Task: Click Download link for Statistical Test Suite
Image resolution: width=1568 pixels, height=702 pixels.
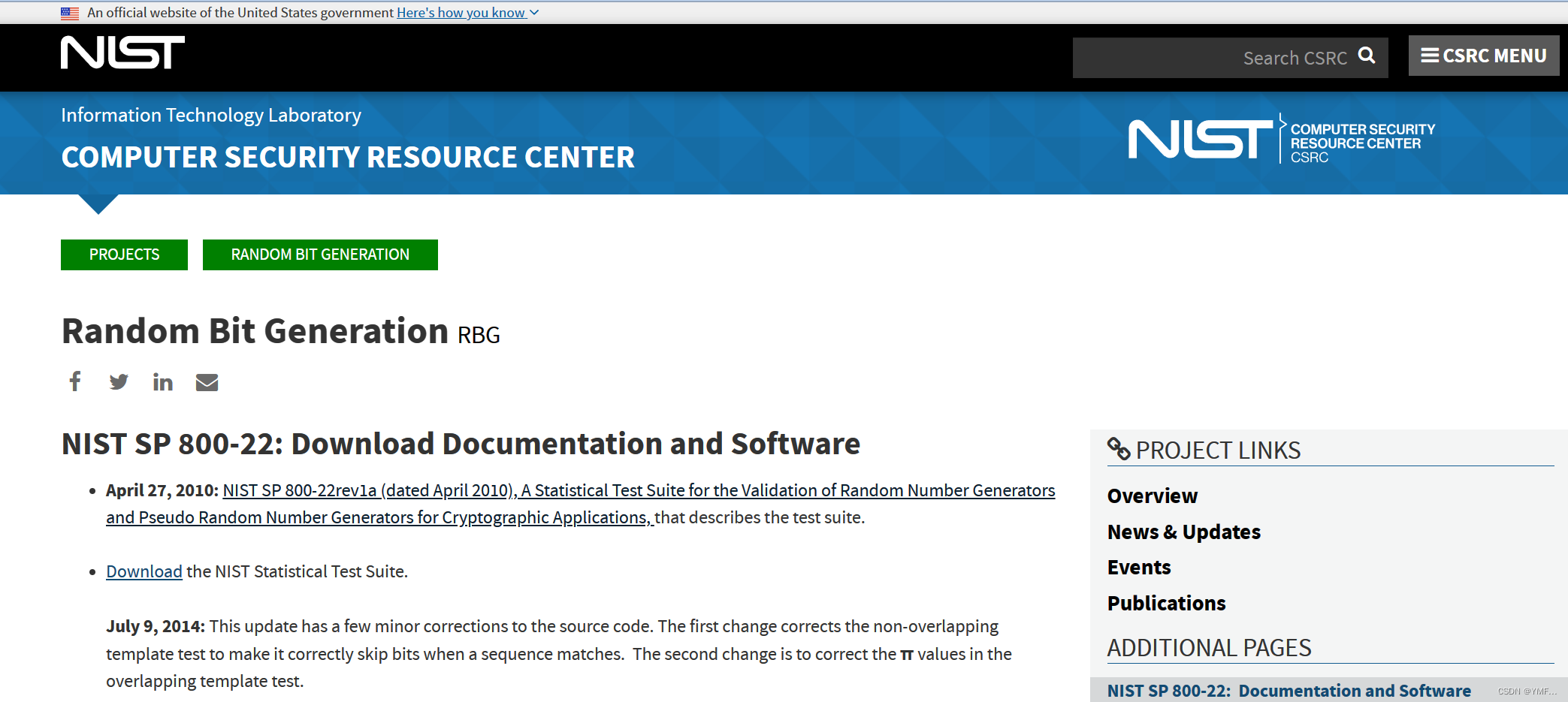Action: (144, 571)
